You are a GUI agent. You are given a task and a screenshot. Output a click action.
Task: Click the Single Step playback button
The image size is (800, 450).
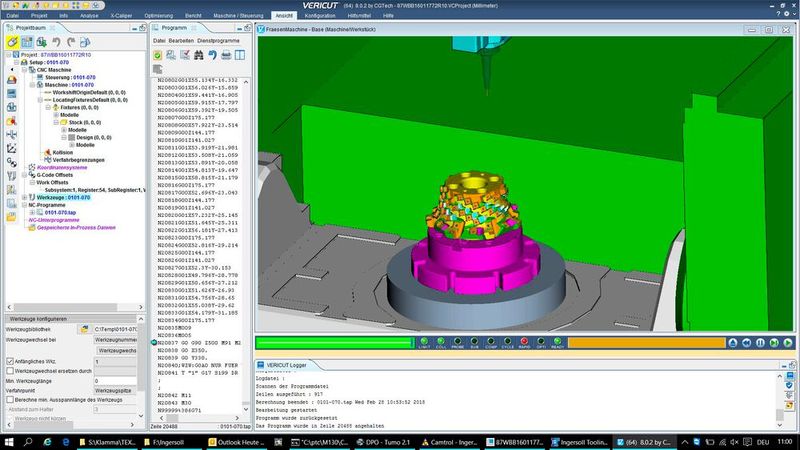click(x=774, y=343)
